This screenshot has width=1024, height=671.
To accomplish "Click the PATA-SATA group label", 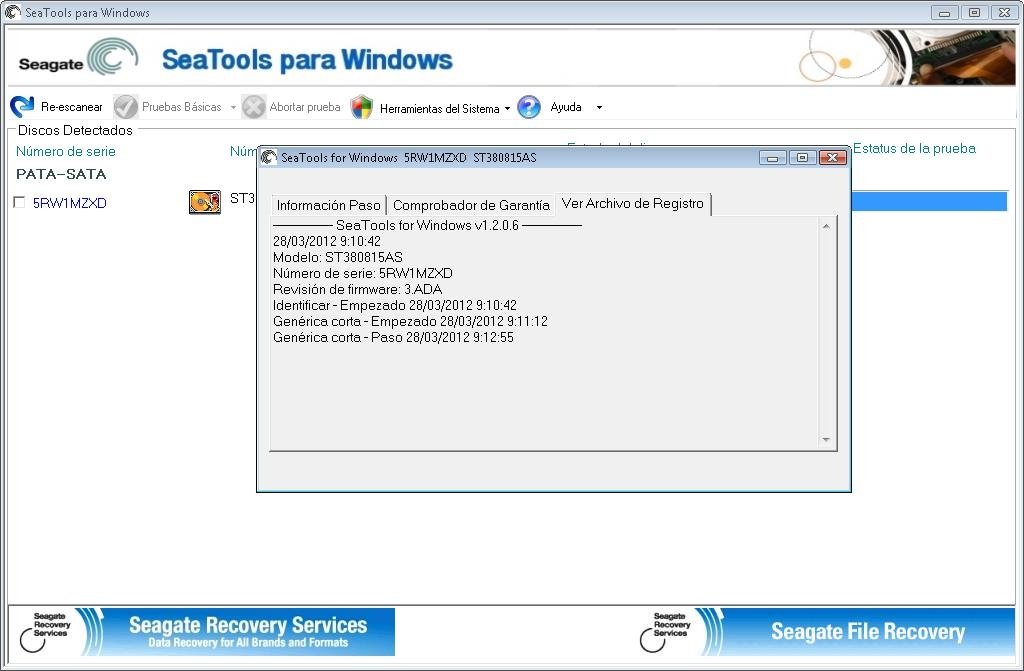I will click(61, 174).
